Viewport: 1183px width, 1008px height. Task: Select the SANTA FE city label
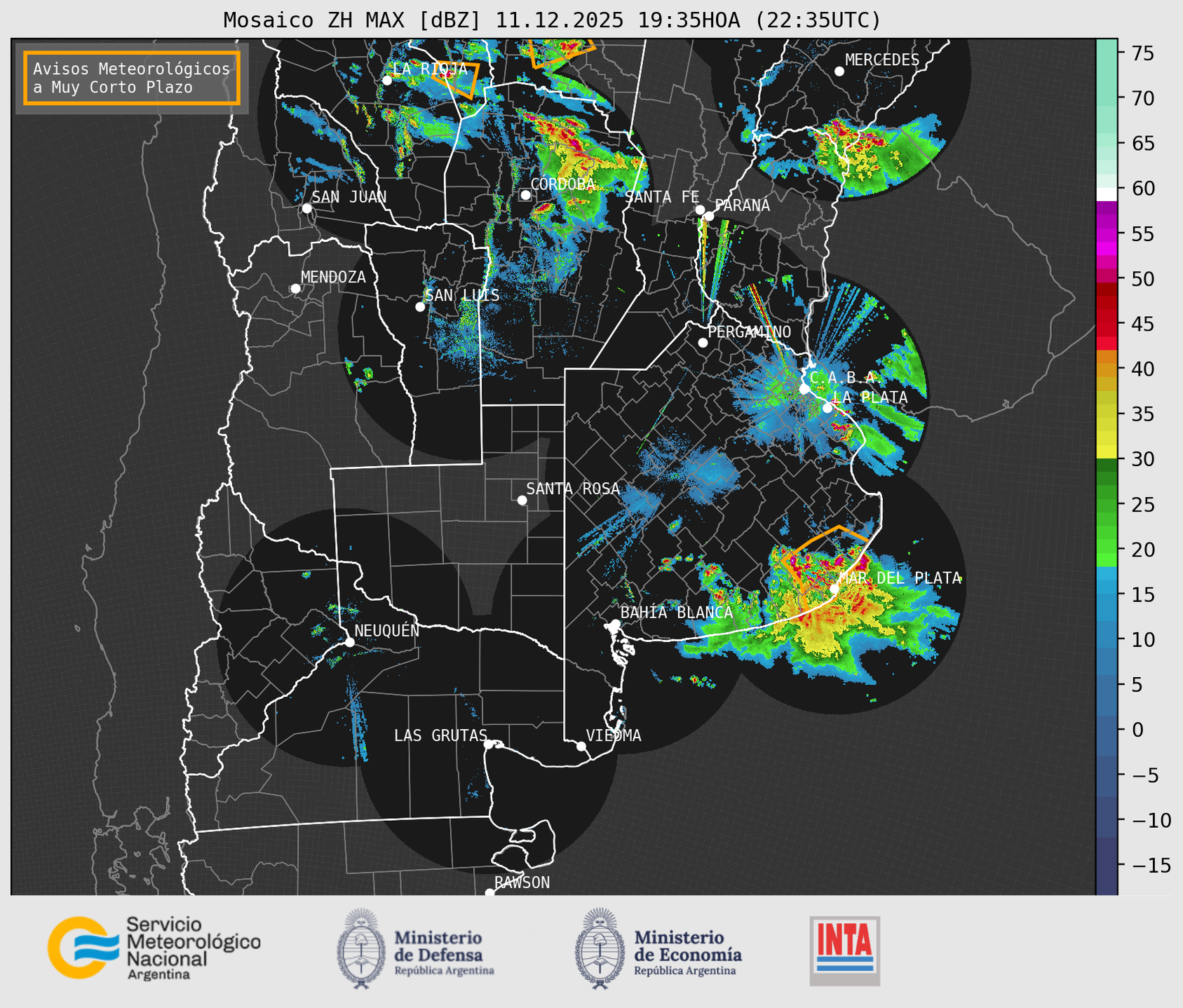point(662,197)
